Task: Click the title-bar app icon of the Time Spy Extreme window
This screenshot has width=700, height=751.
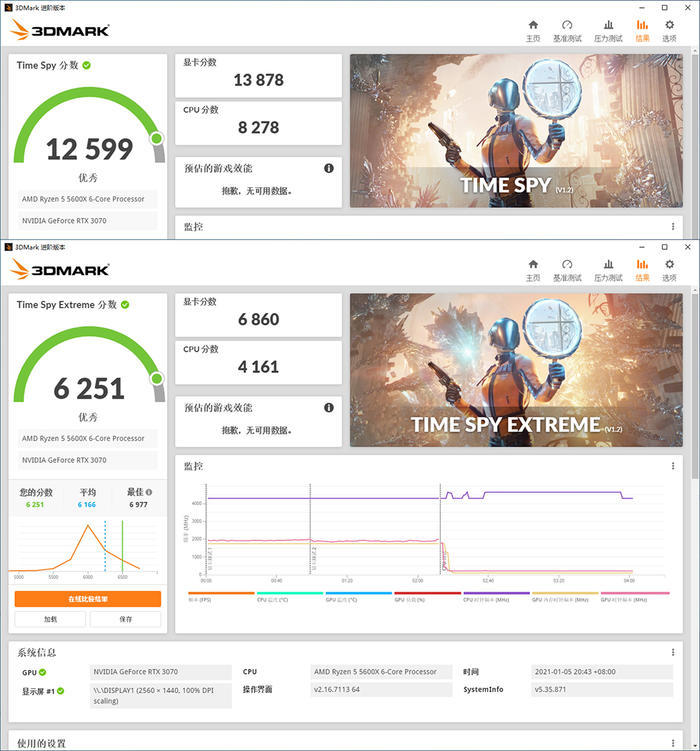Action: point(8,247)
